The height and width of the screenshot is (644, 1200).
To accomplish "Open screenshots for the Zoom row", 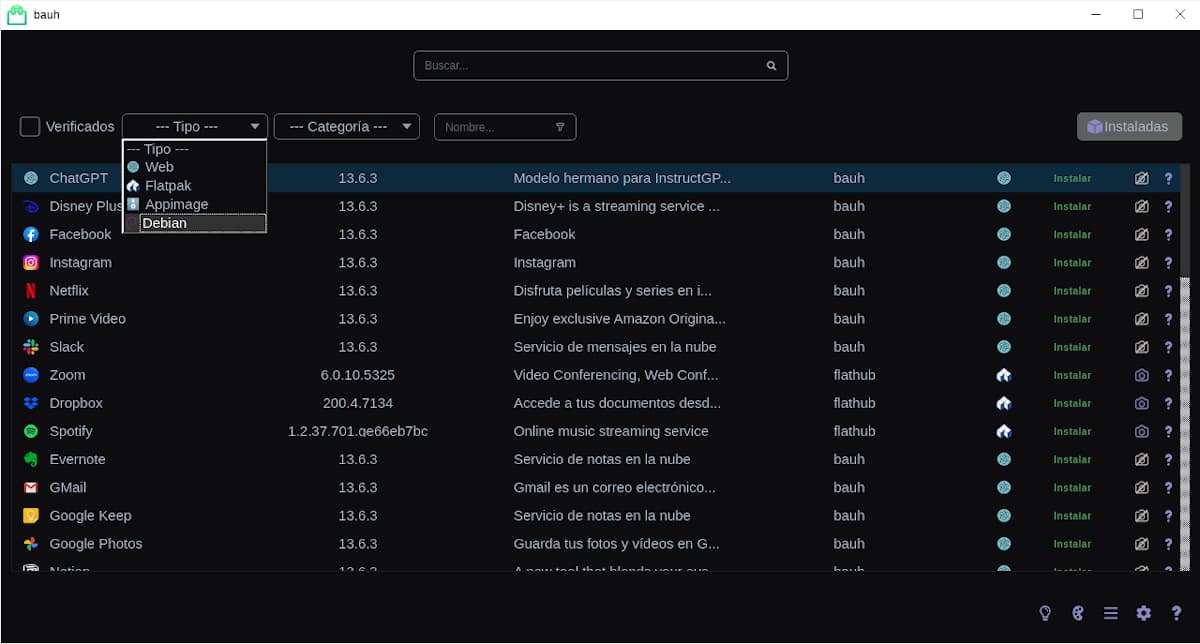I will [x=1141, y=375].
